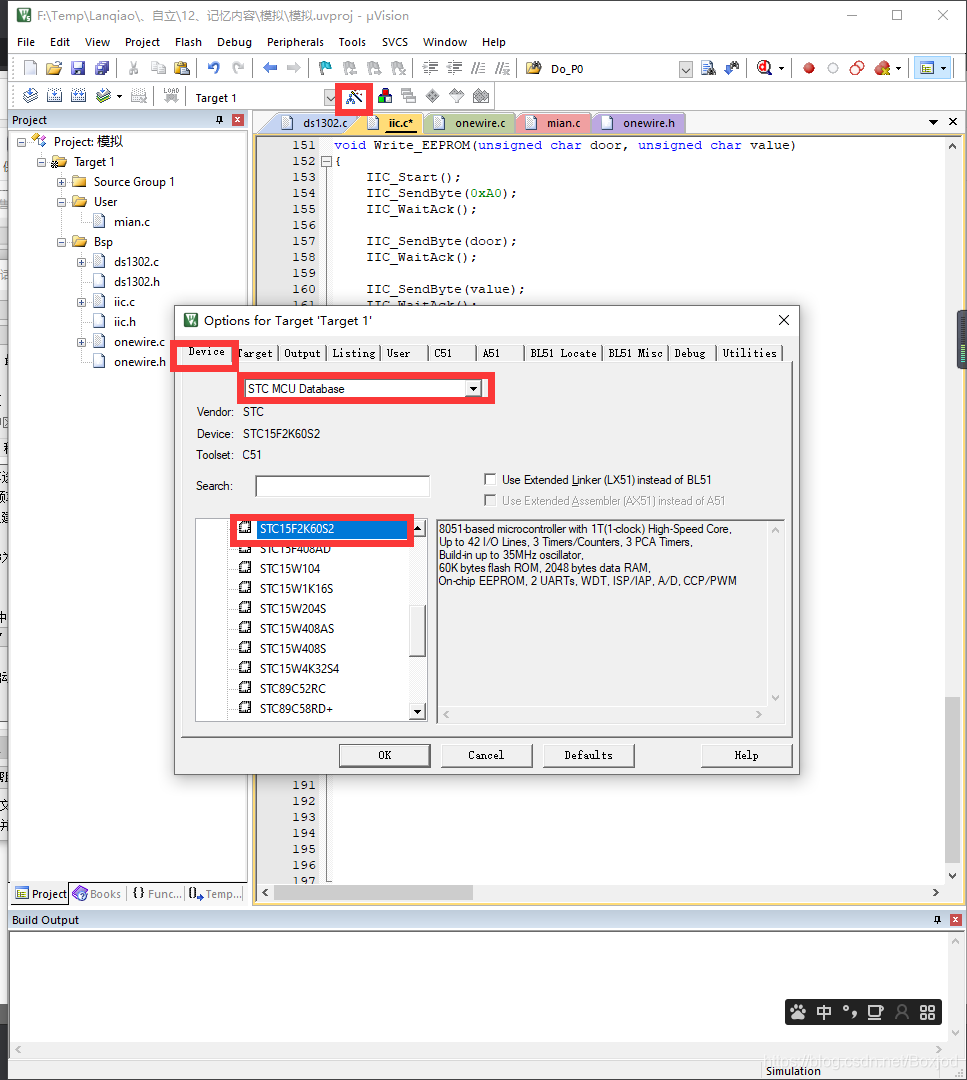
Task: Open the Target 1 selection dropdown
Action: (331, 97)
